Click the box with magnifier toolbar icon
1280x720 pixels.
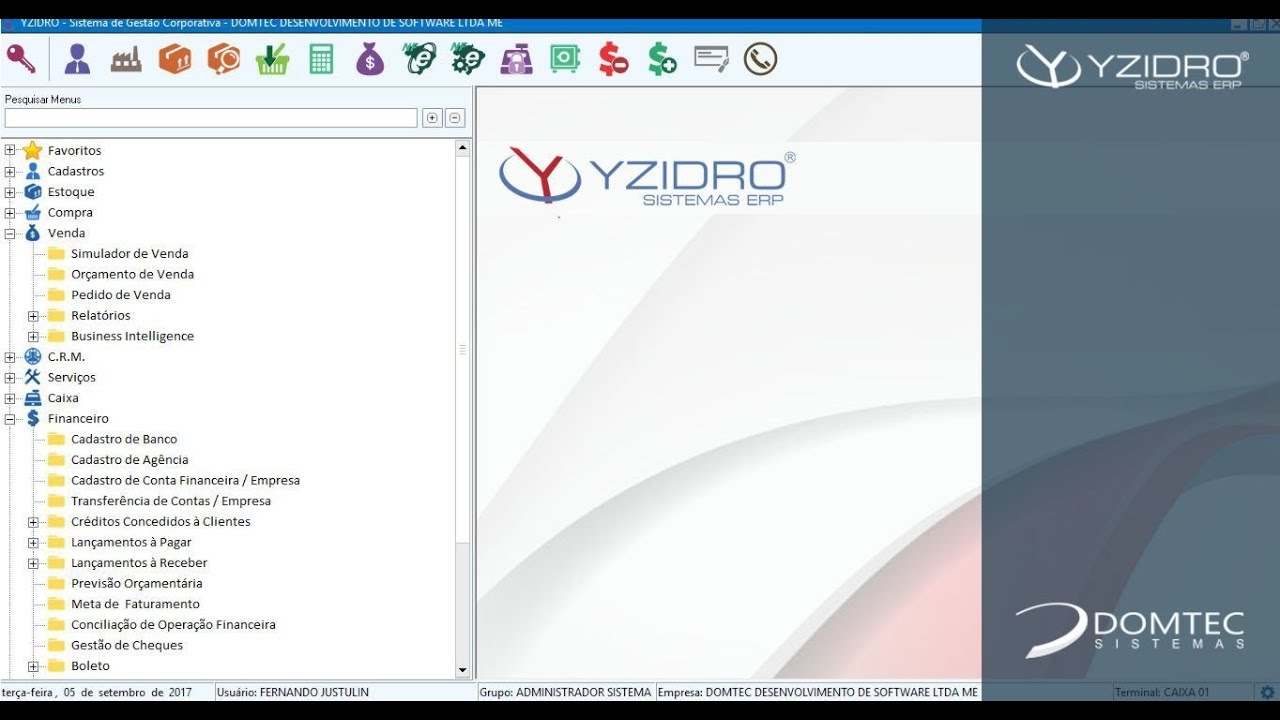[223, 59]
